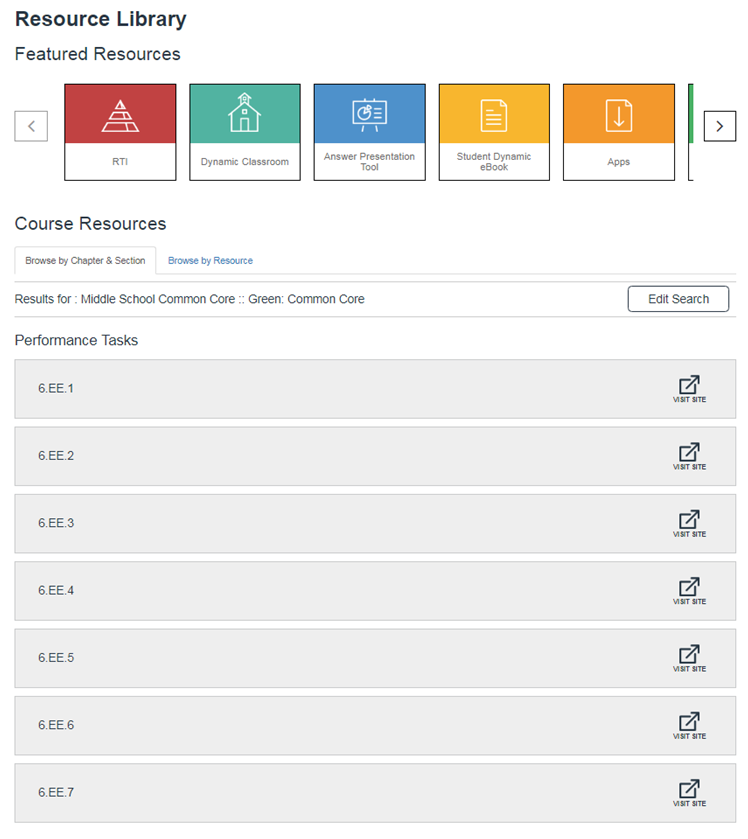Switch to Browse by Resource tab

pyautogui.click(x=210, y=261)
